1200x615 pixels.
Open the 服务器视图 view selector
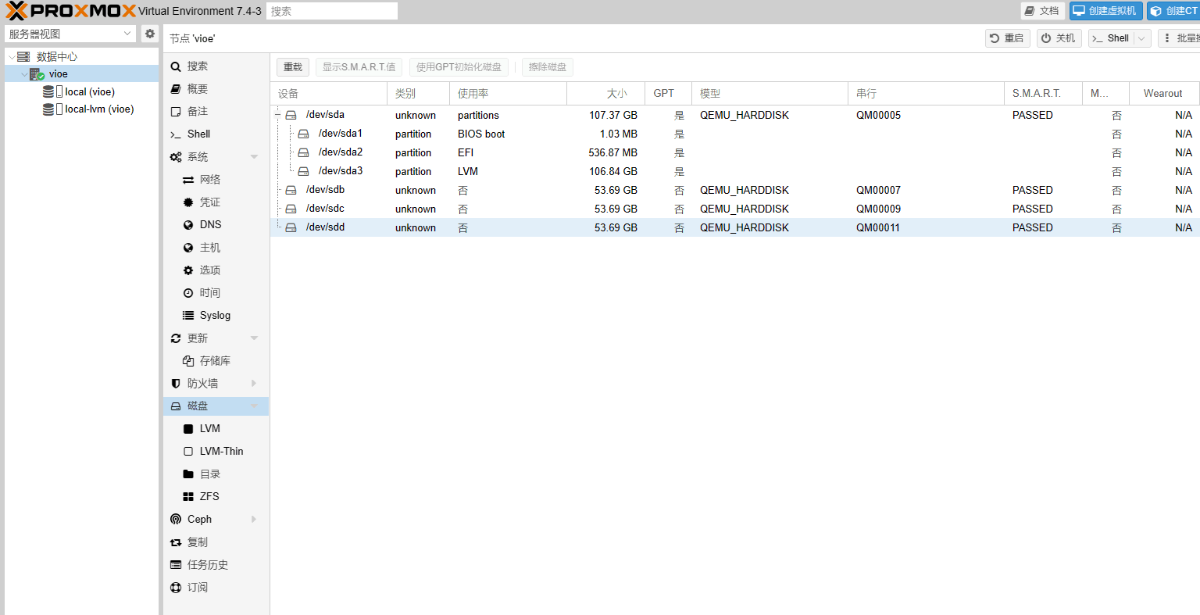click(68, 33)
